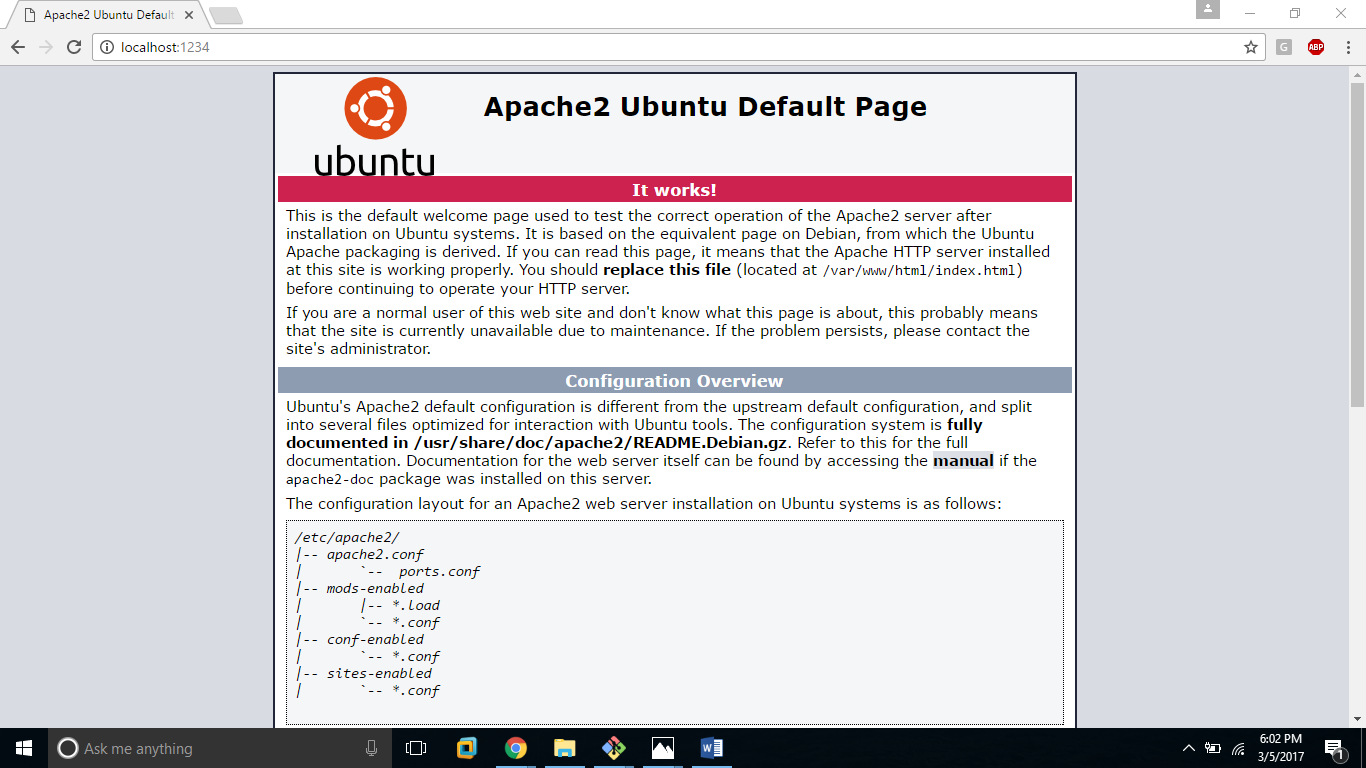Open File Explorer from taskbar
Viewport: 1366px width, 768px height.
(x=565, y=748)
